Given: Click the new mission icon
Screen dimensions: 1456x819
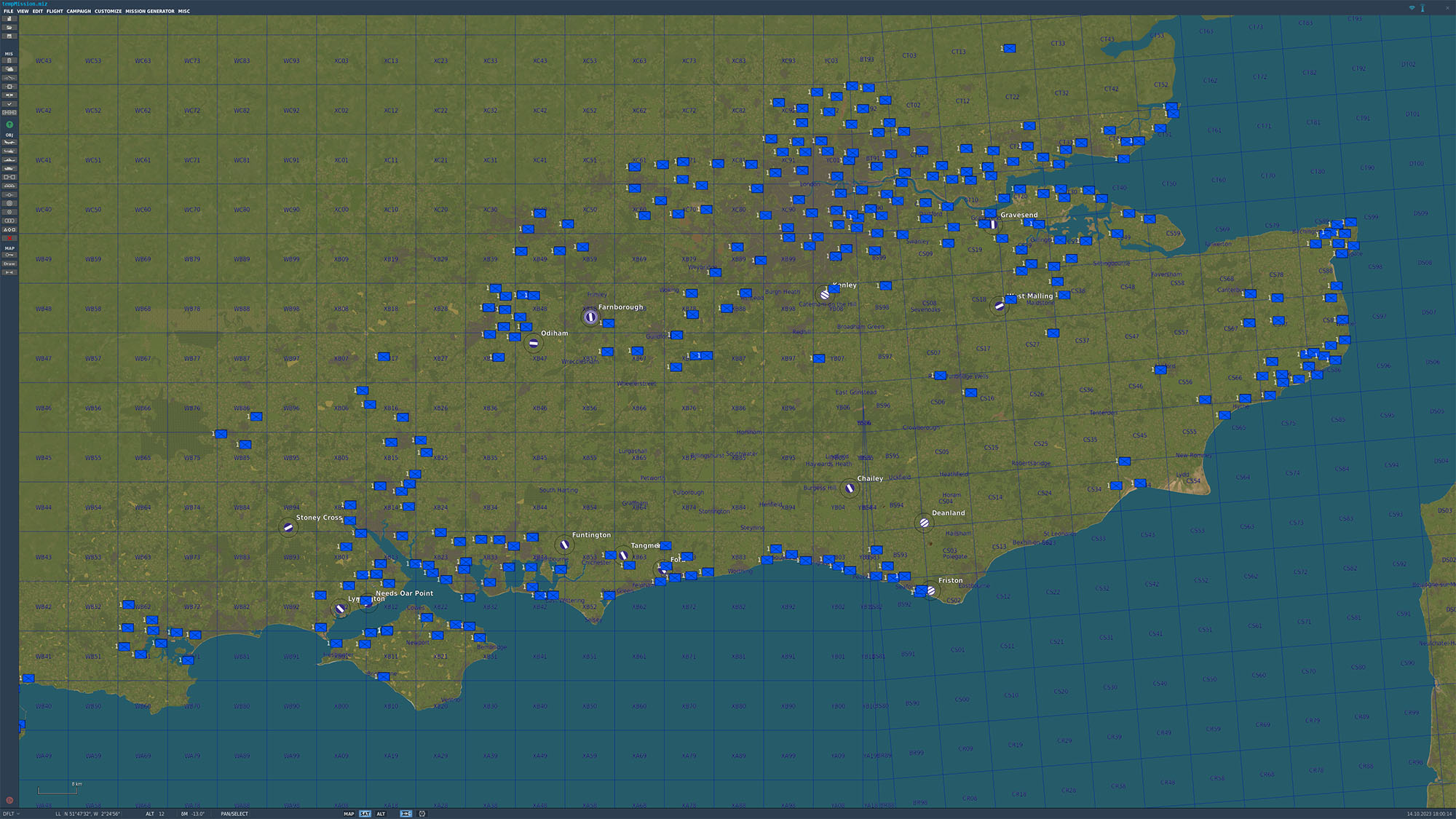Looking at the screenshot, I should (9, 20).
